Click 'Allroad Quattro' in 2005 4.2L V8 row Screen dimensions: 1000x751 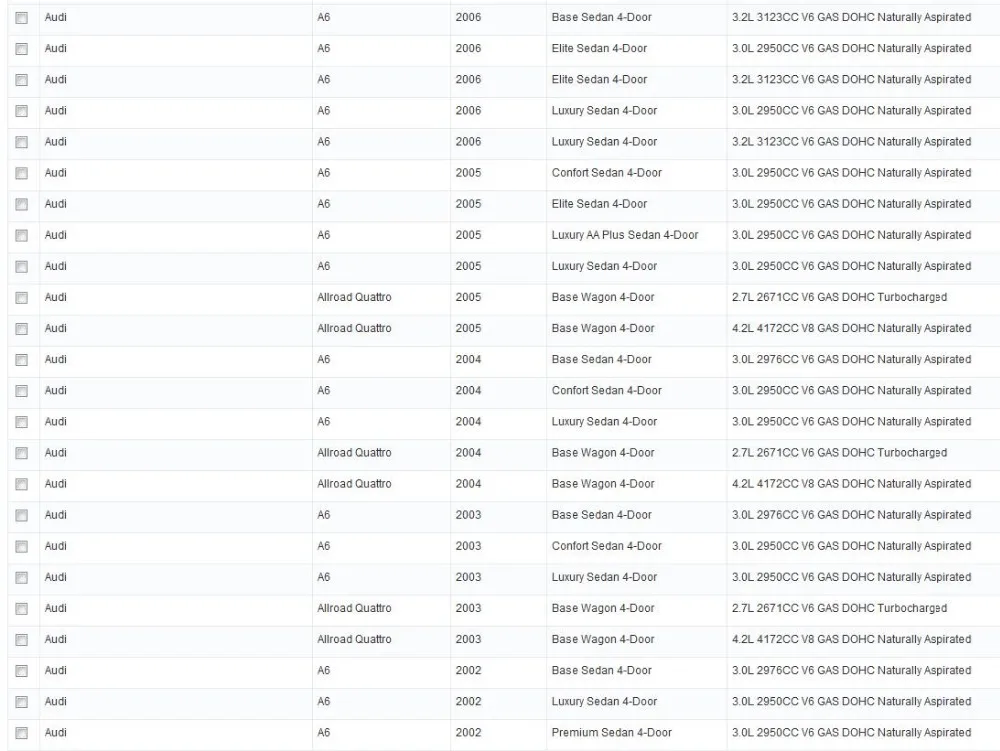(x=355, y=328)
